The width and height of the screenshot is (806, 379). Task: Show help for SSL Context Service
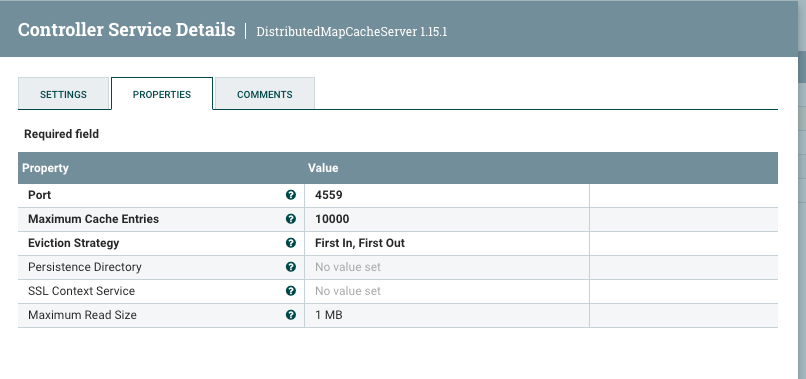(x=291, y=291)
